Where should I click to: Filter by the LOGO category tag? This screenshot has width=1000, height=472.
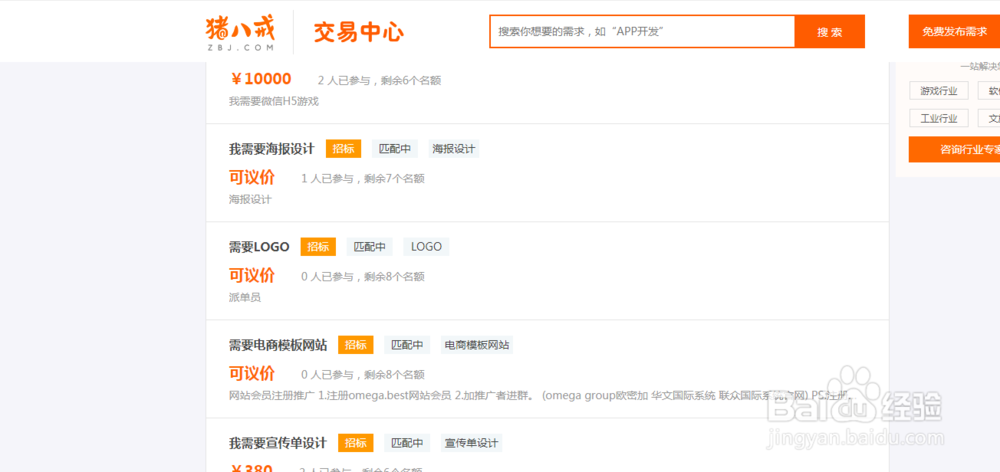[x=426, y=247]
